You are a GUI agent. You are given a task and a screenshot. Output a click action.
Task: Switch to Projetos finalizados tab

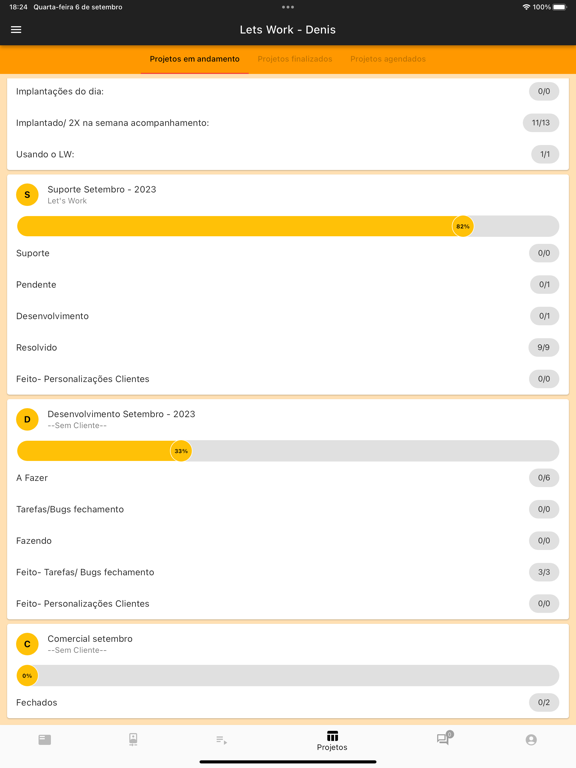point(295,59)
